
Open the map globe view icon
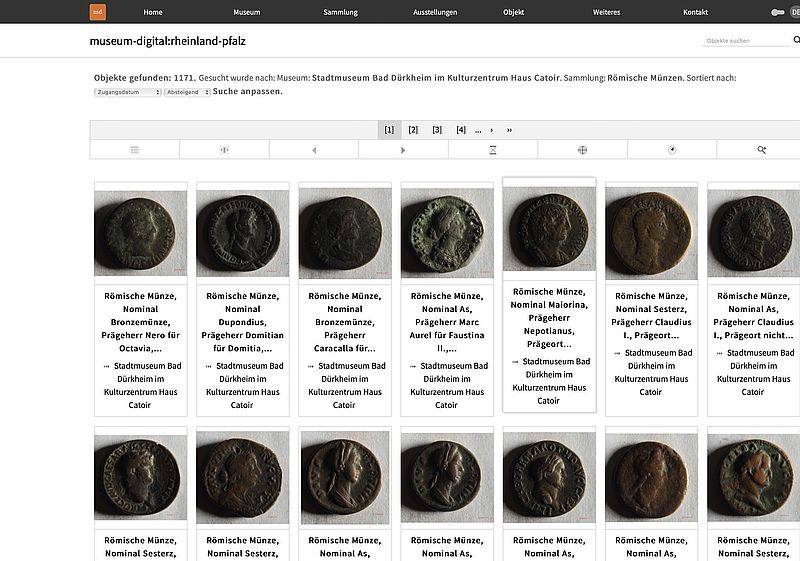[x=582, y=150]
